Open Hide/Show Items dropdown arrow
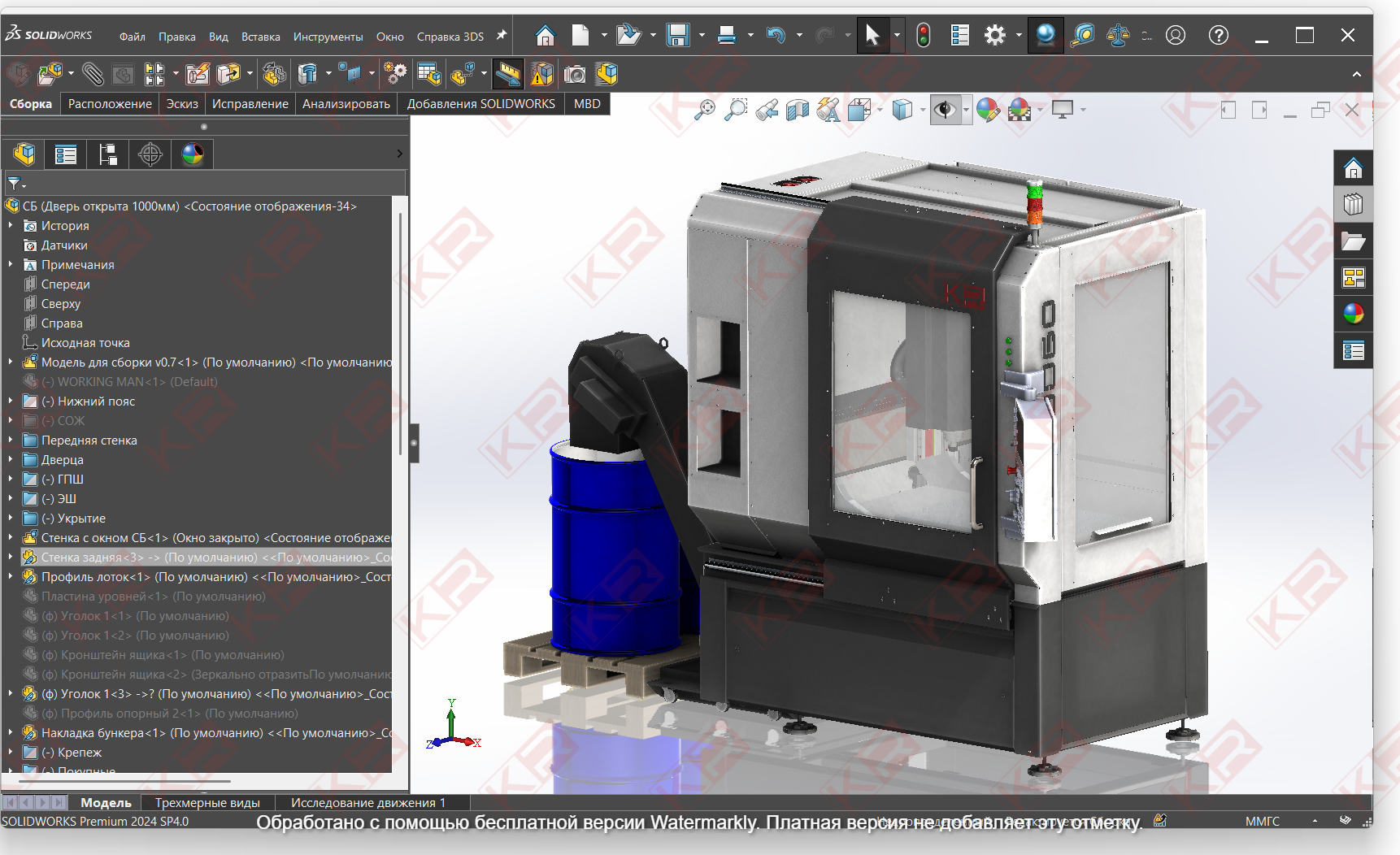The height and width of the screenshot is (855, 1400). (966, 109)
